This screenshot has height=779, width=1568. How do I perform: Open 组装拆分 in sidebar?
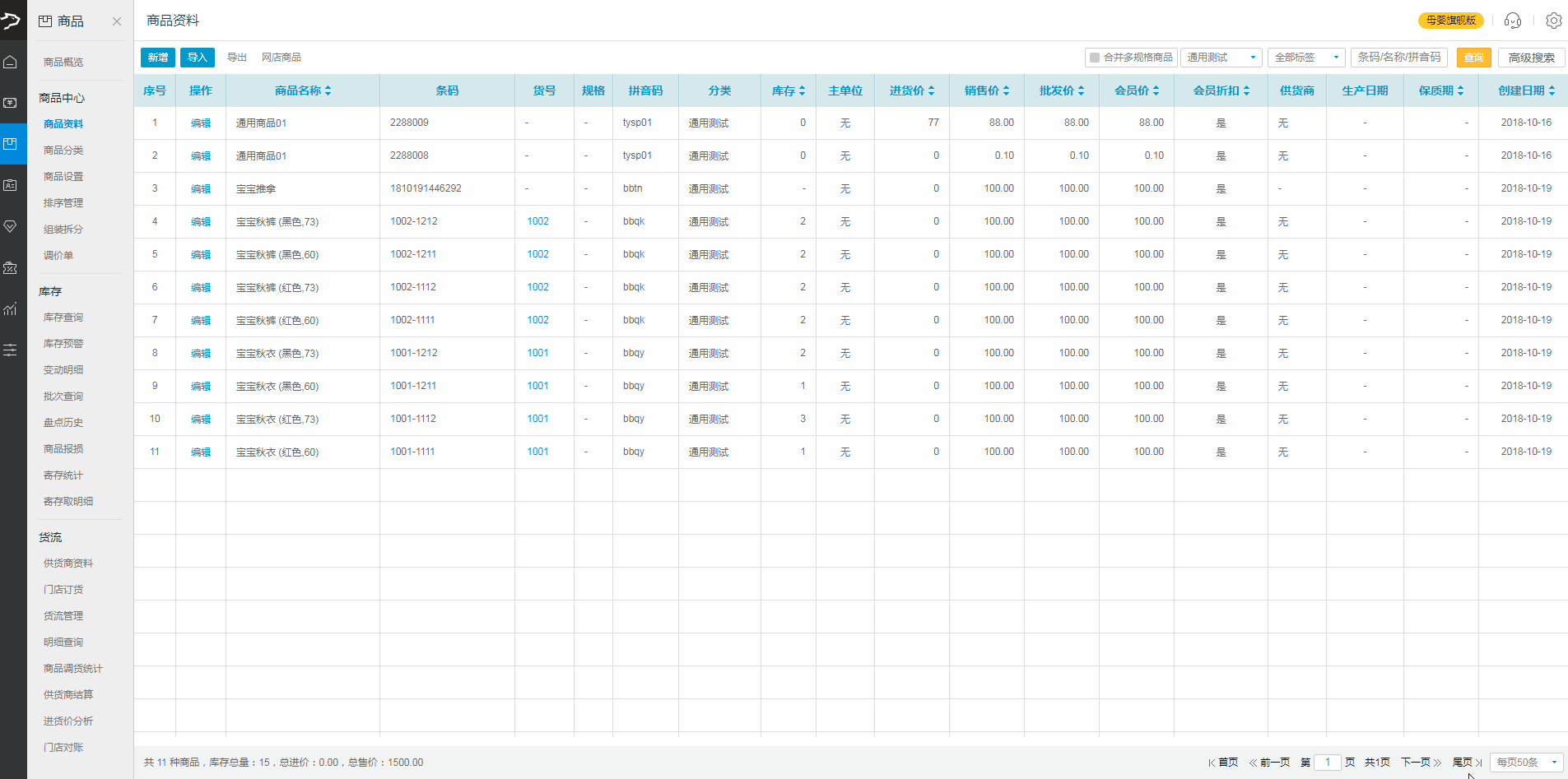(x=63, y=230)
